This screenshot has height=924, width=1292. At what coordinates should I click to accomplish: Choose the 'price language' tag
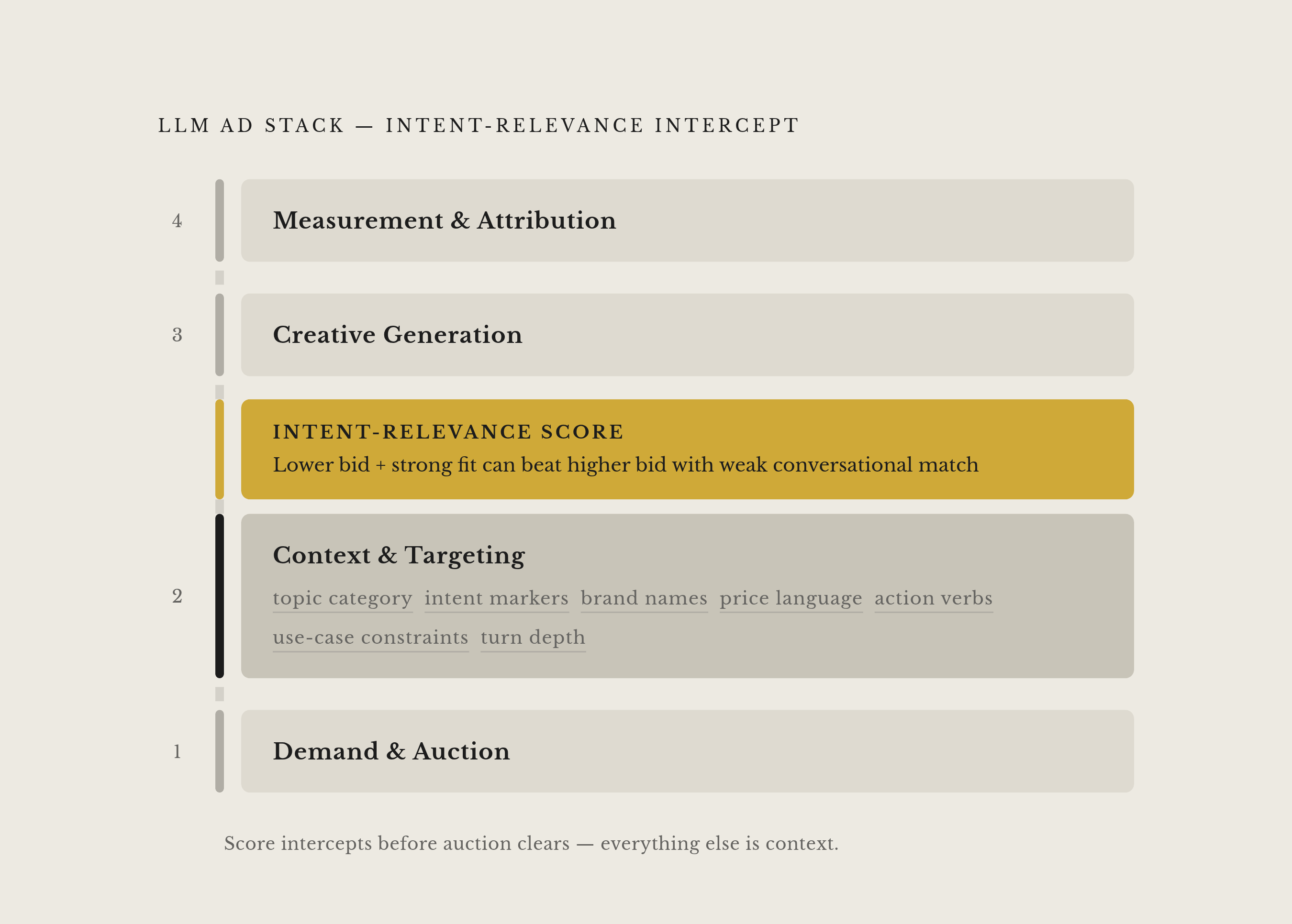[x=791, y=599]
